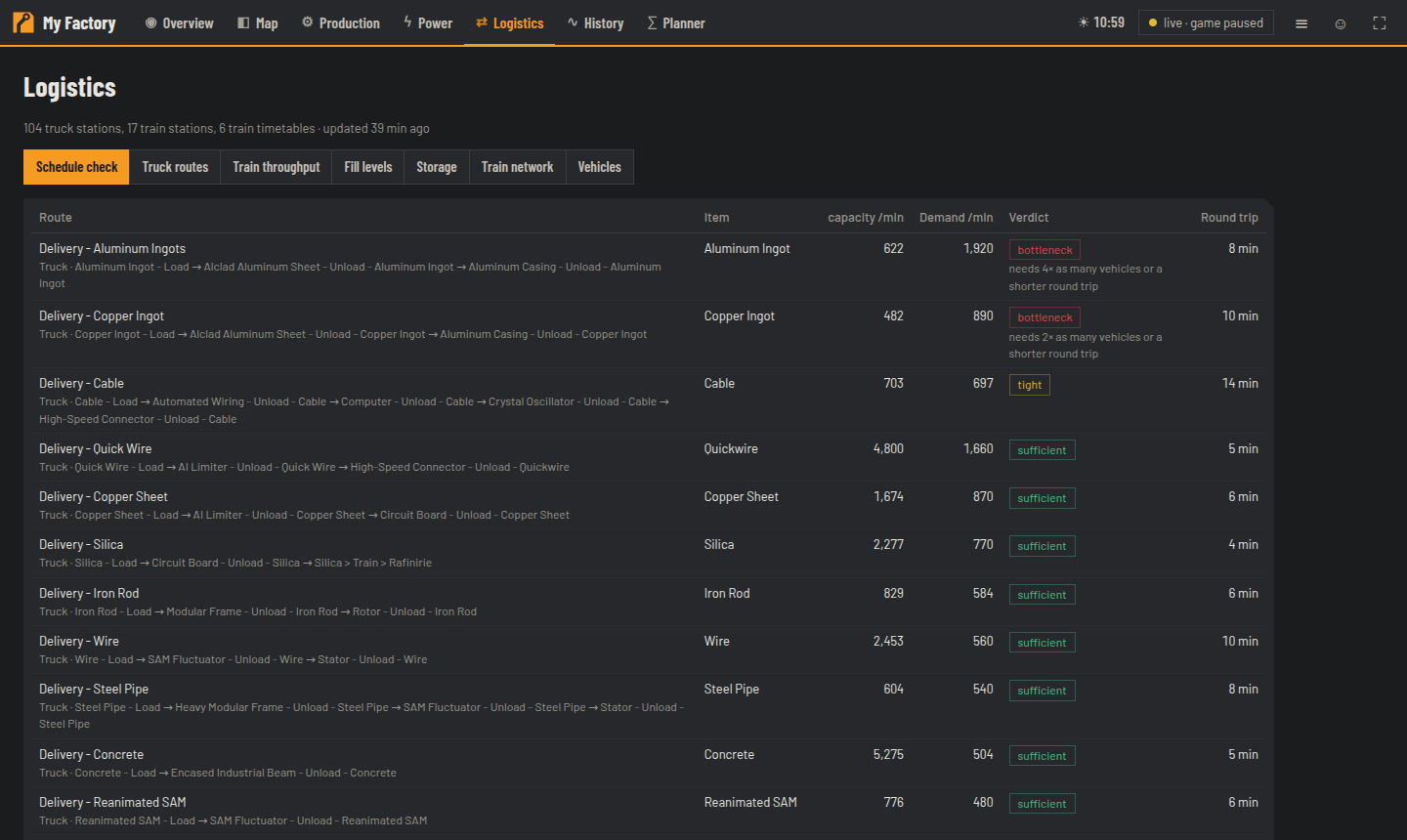Viewport: 1407px width, 840px height.
Task: Open the Planner page
Action: [x=676, y=23]
